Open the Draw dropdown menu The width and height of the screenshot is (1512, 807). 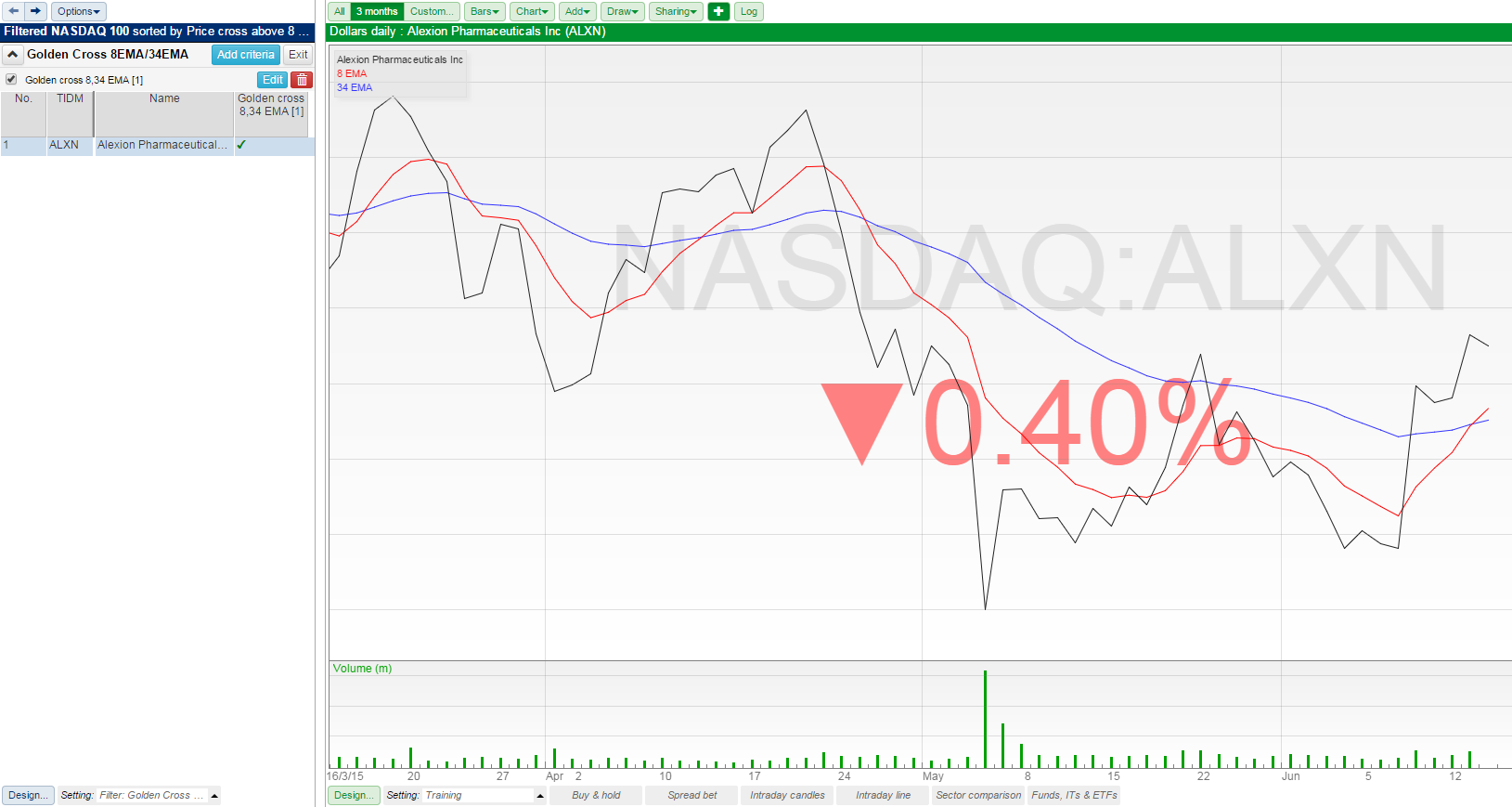(x=622, y=11)
